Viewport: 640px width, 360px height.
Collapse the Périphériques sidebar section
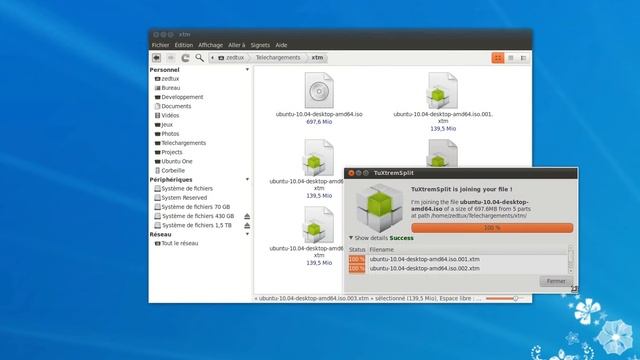pyautogui.click(x=247, y=180)
